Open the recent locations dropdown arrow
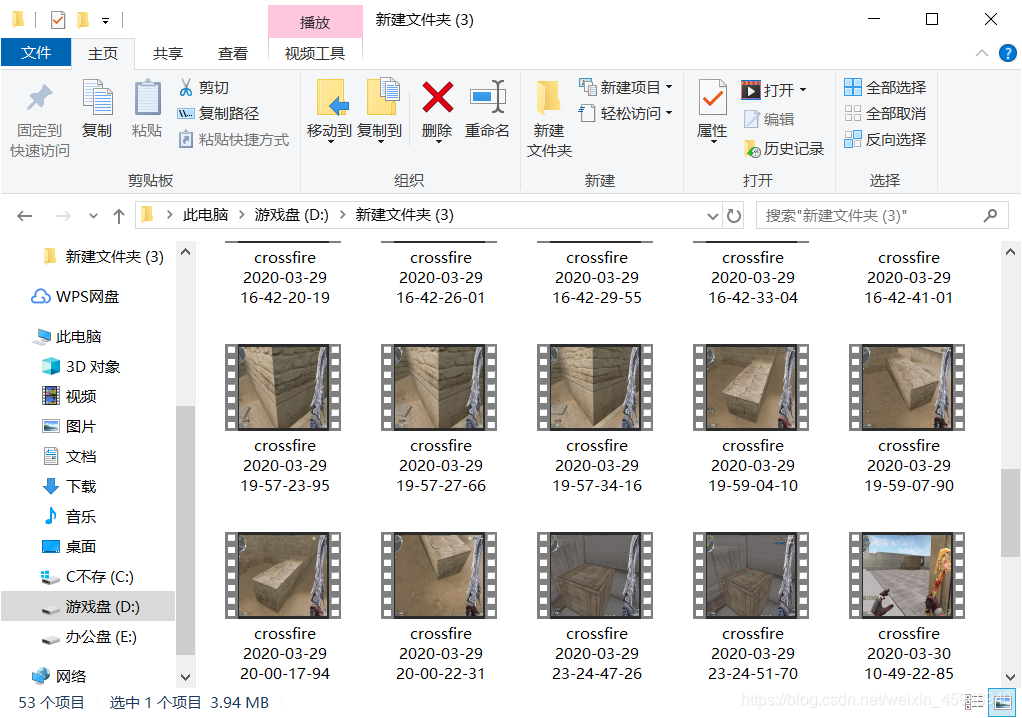Image resolution: width=1022 pixels, height=718 pixels. [x=93, y=216]
